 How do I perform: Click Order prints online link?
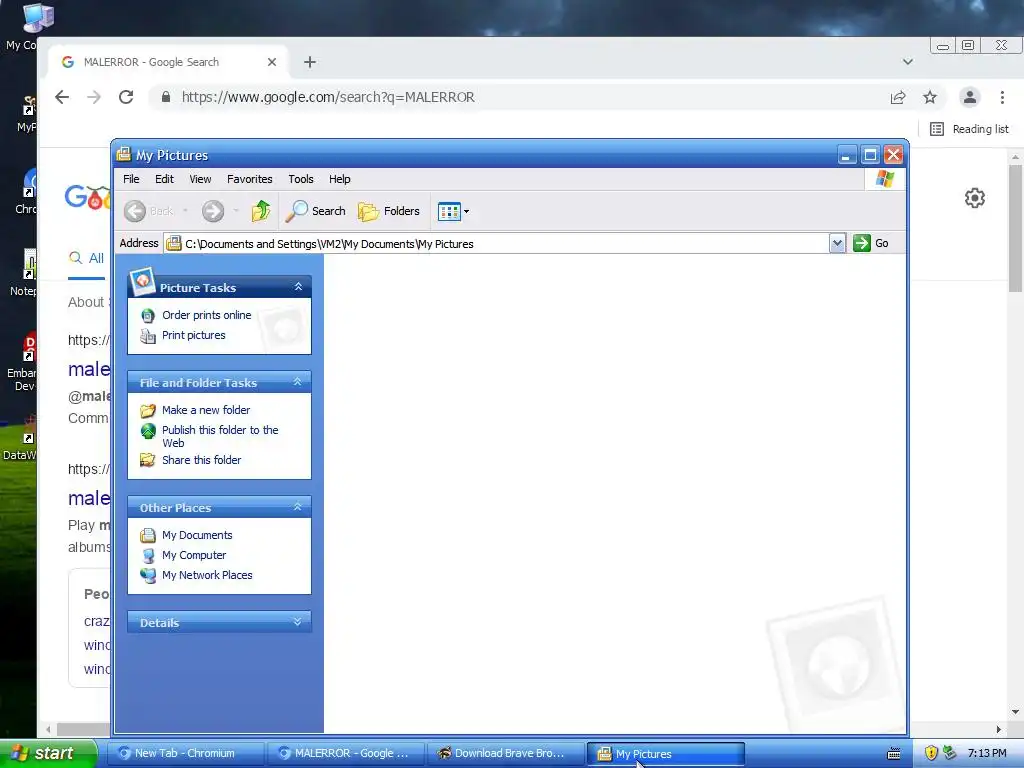[206, 315]
